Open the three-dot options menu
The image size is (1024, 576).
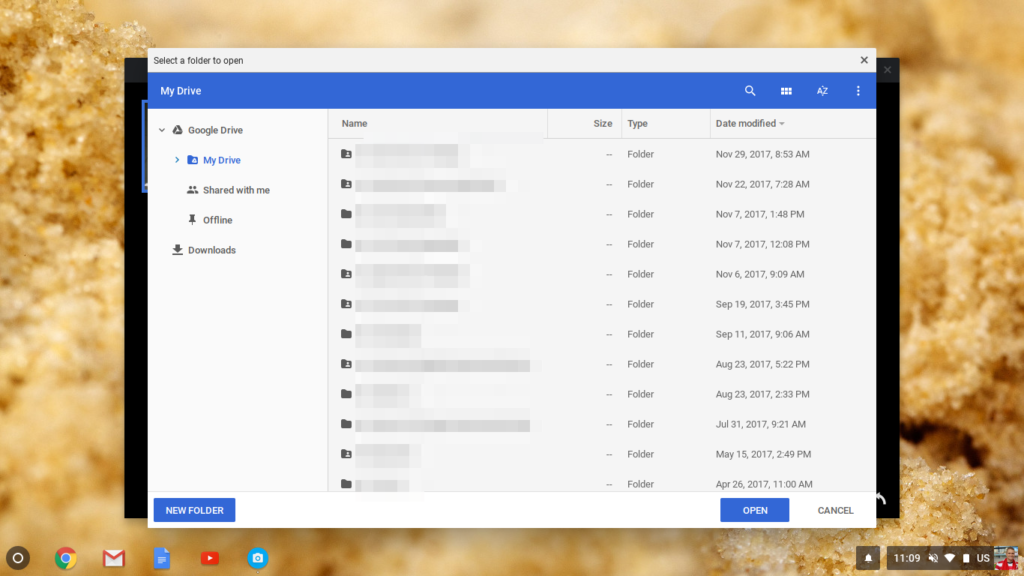point(857,90)
